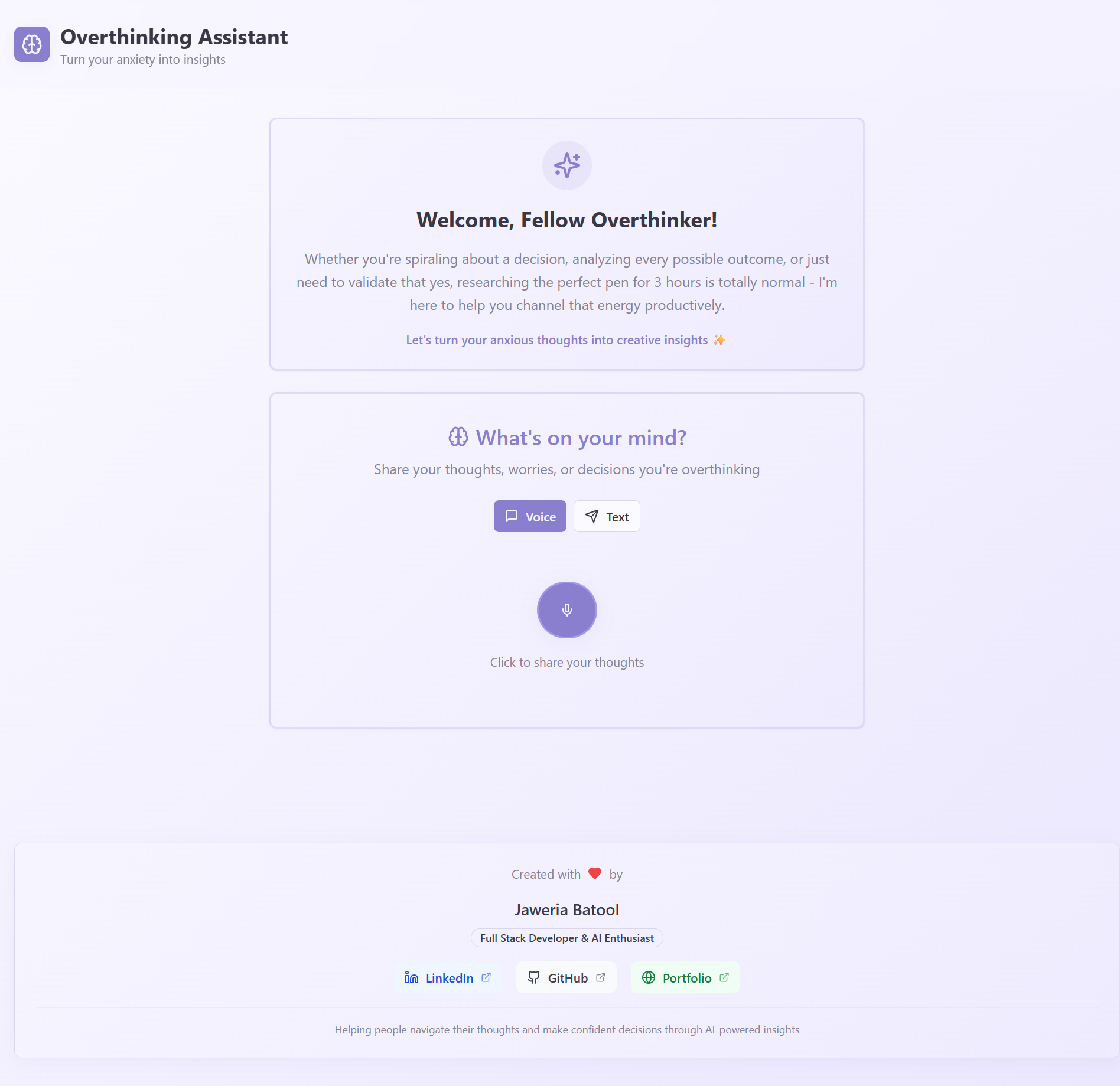Click the external link arrow beside LinkedIn
This screenshot has height=1086, width=1120.
click(486, 977)
